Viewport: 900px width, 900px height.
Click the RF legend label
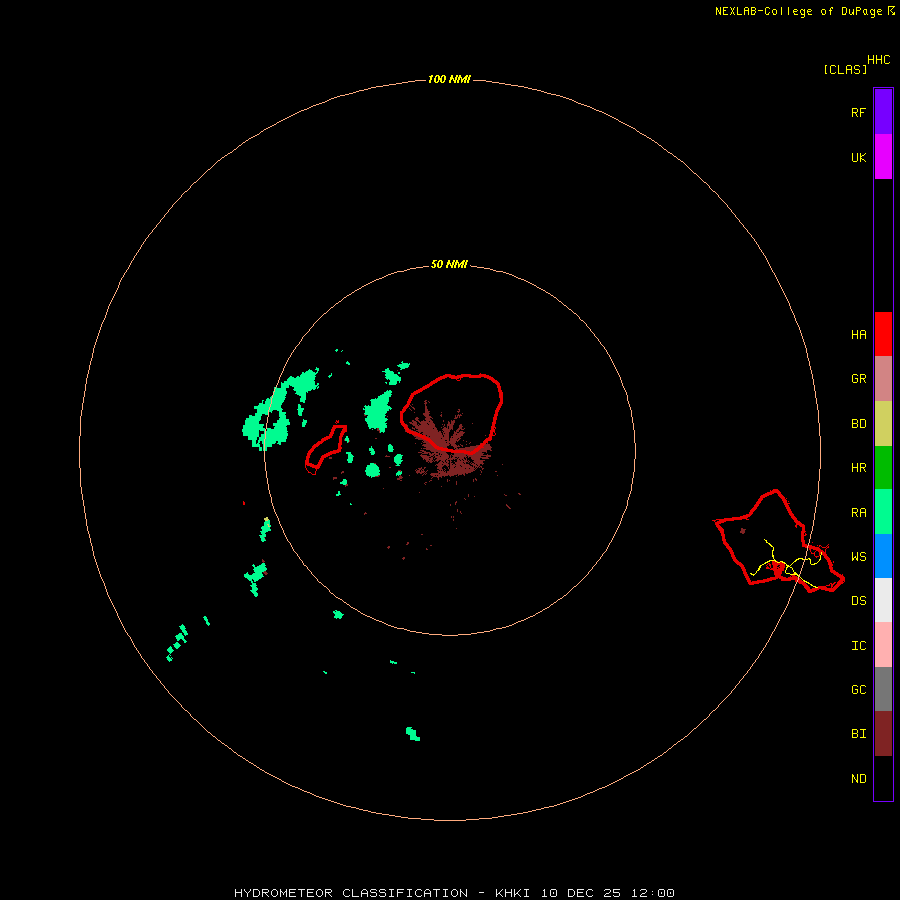click(x=858, y=113)
